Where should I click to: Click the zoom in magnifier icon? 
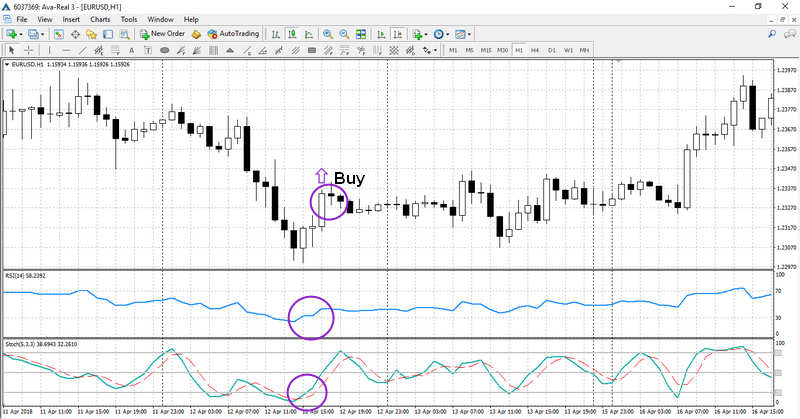click(x=327, y=34)
